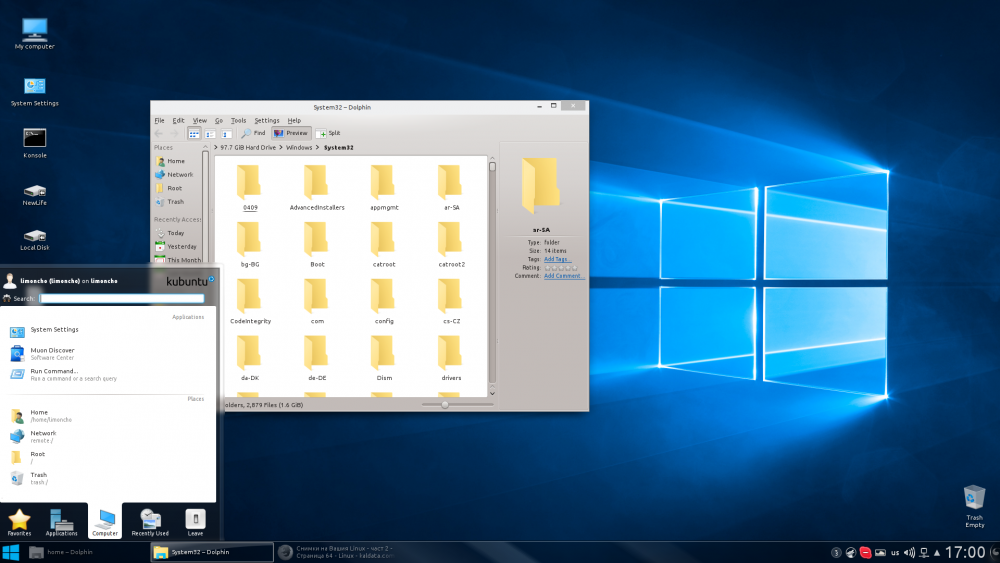This screenshot has width=1000, height=563.
Task: Open the Edit menu in Dolphin
Action: [x=179, y=121]
